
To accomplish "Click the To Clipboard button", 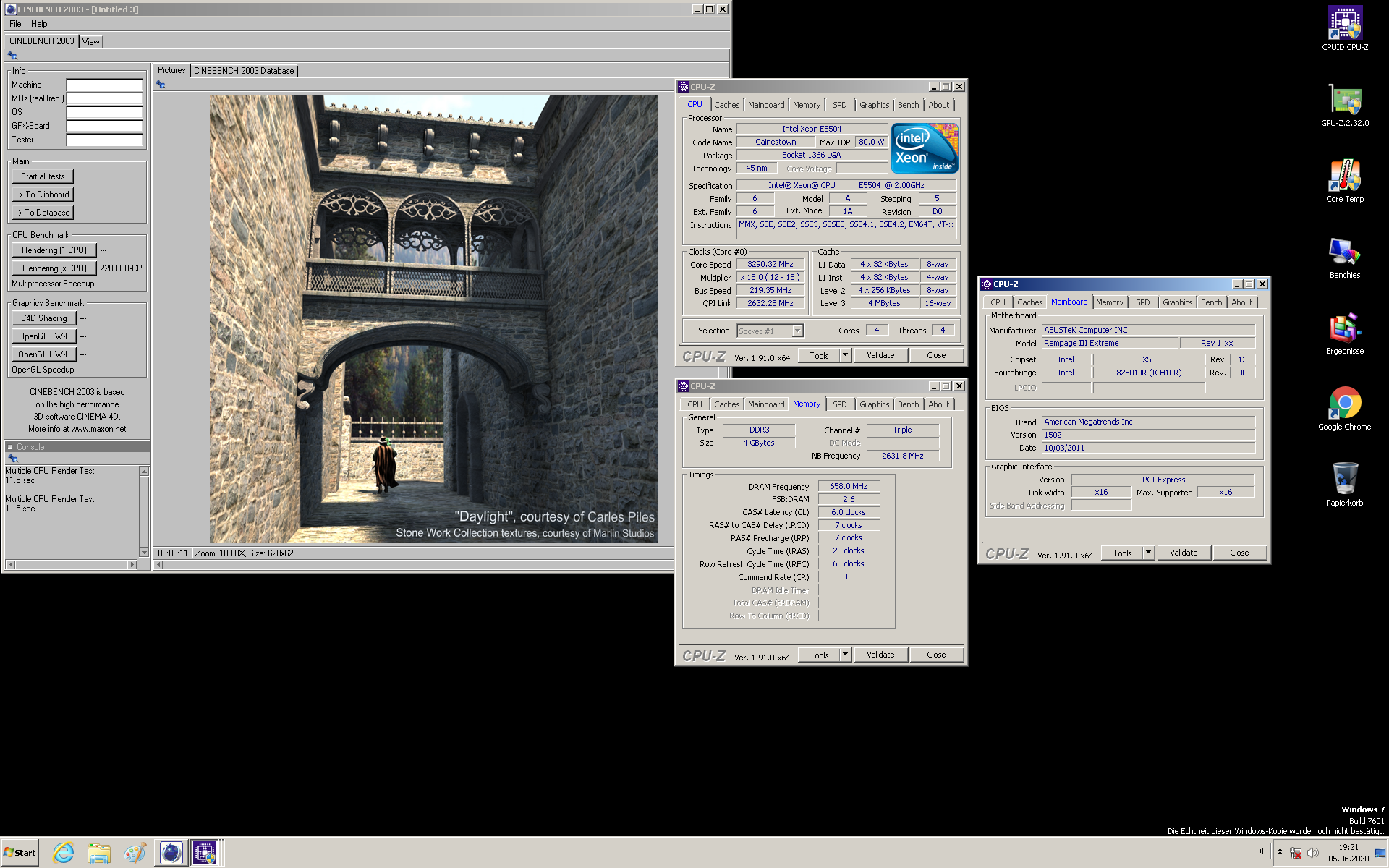I will 43,195.
